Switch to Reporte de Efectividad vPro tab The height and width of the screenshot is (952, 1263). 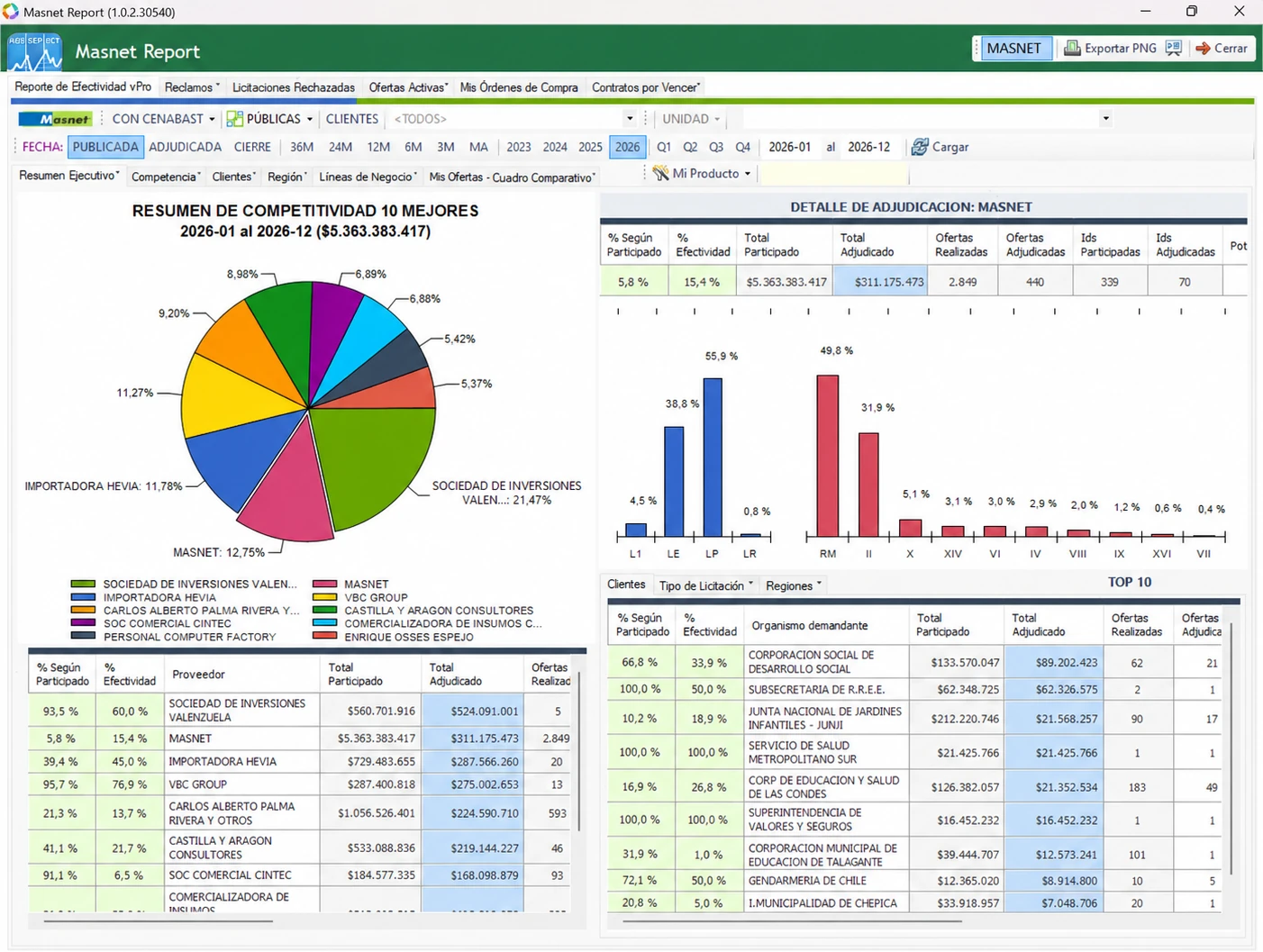pos(83,86)
